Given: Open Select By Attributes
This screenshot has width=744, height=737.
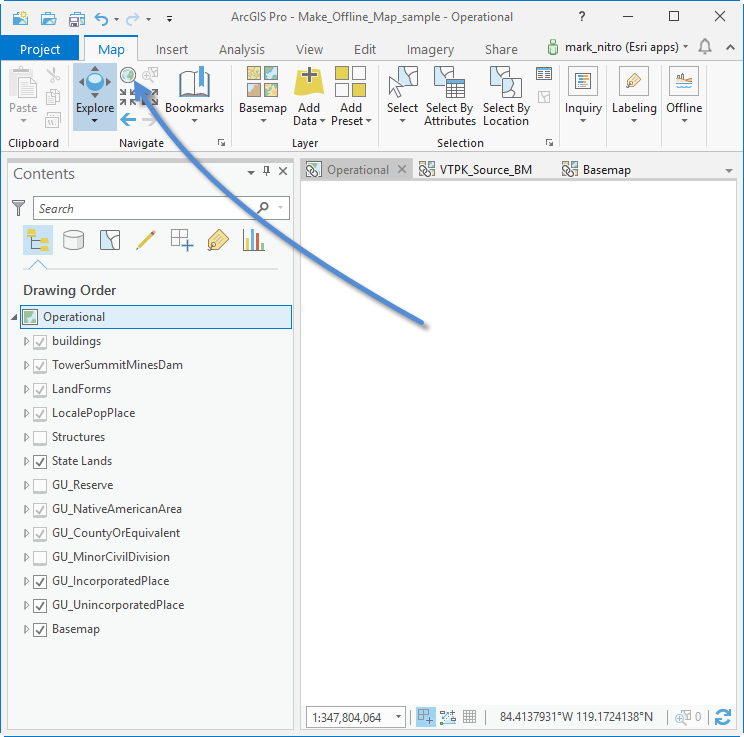Looking at the screenshot, I should [450, 97].
